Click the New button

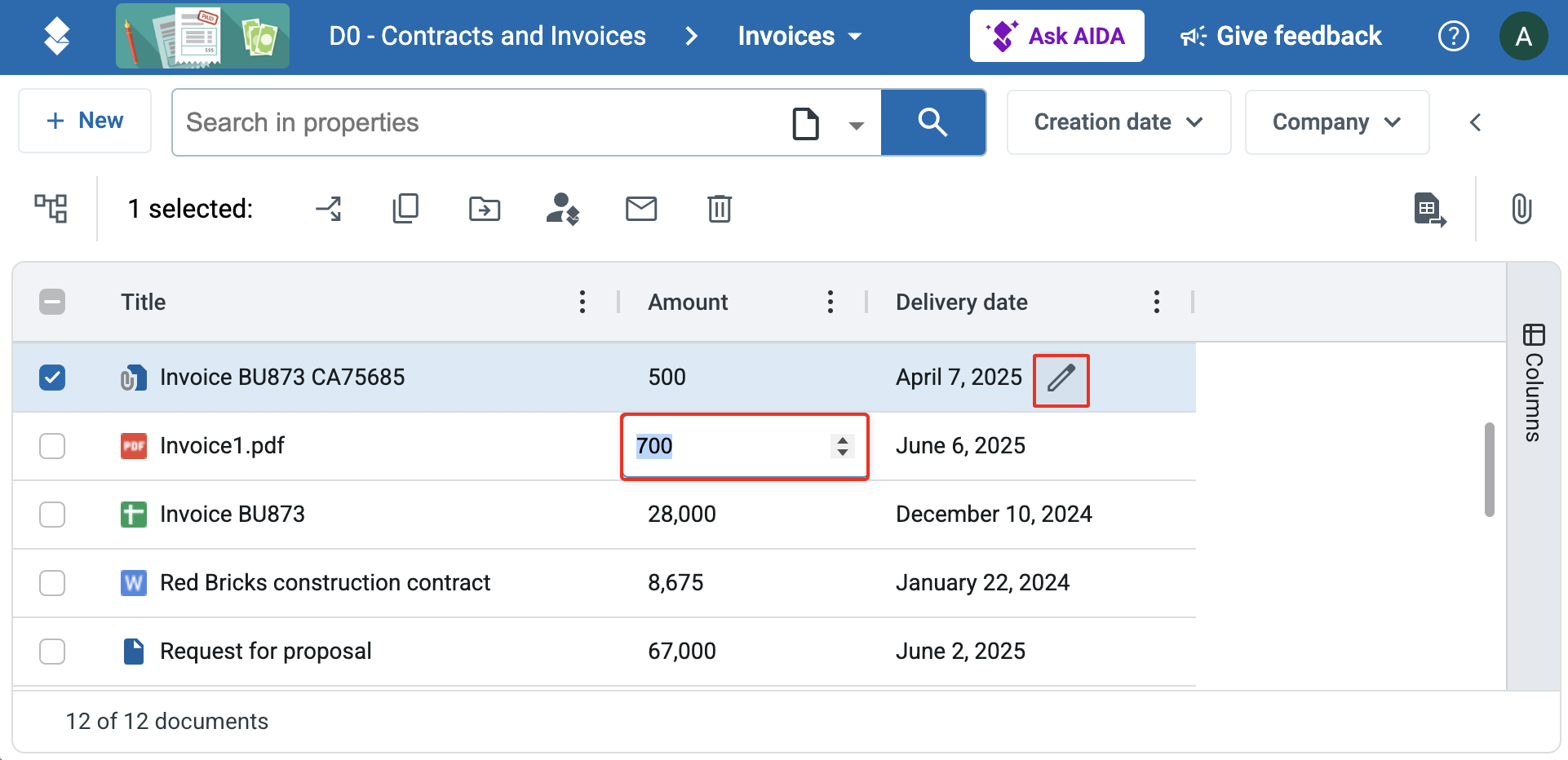pos(85,121)
